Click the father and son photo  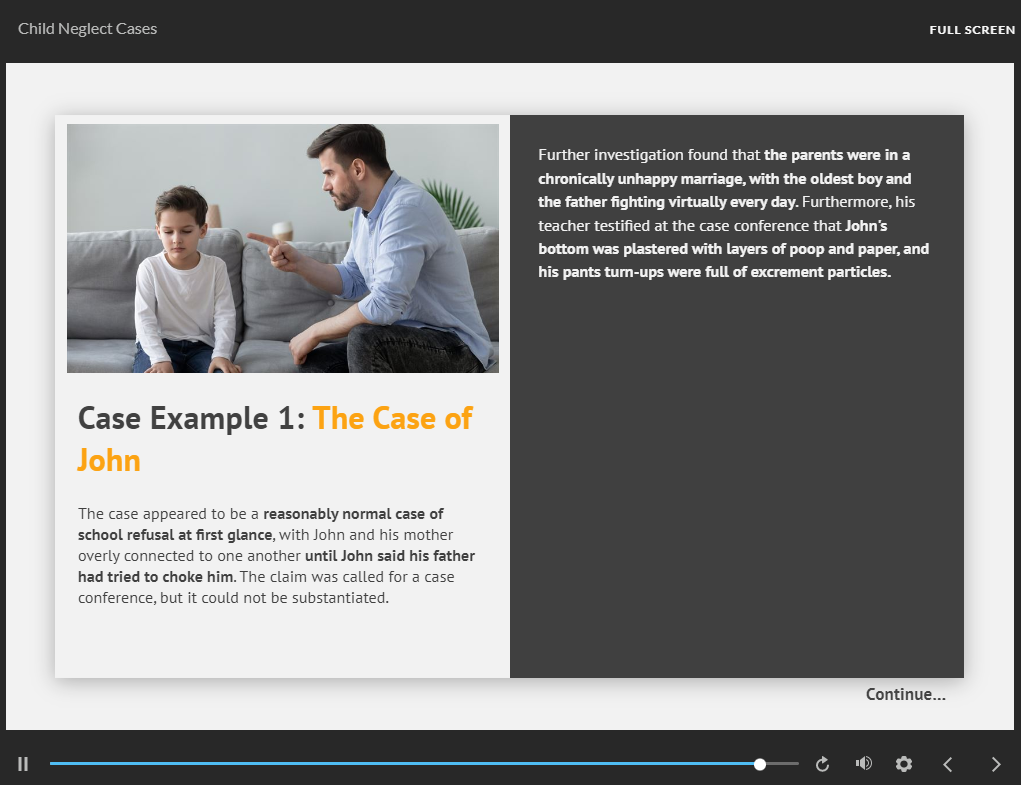coord(282,248)
